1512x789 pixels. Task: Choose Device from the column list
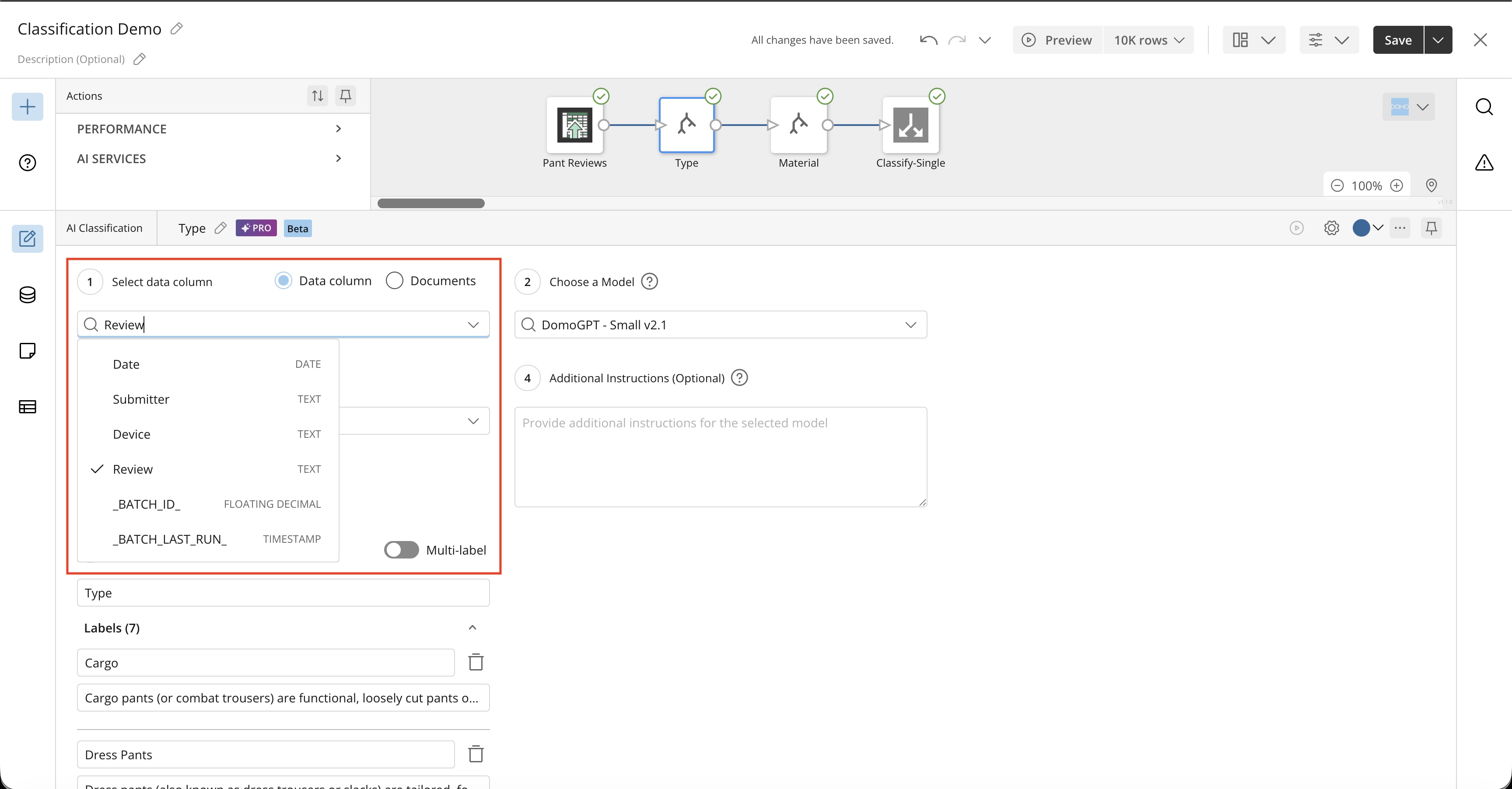(208, 434)
